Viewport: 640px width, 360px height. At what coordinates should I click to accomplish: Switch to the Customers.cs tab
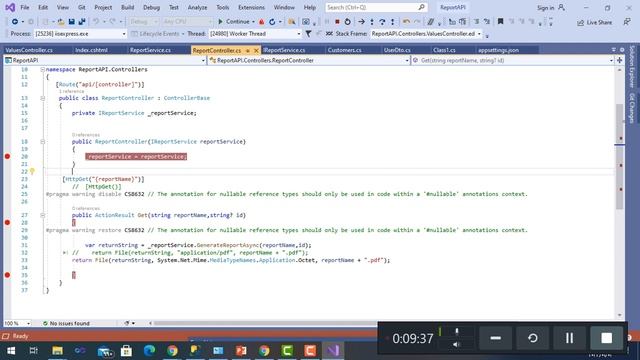[x=344, y=50]
